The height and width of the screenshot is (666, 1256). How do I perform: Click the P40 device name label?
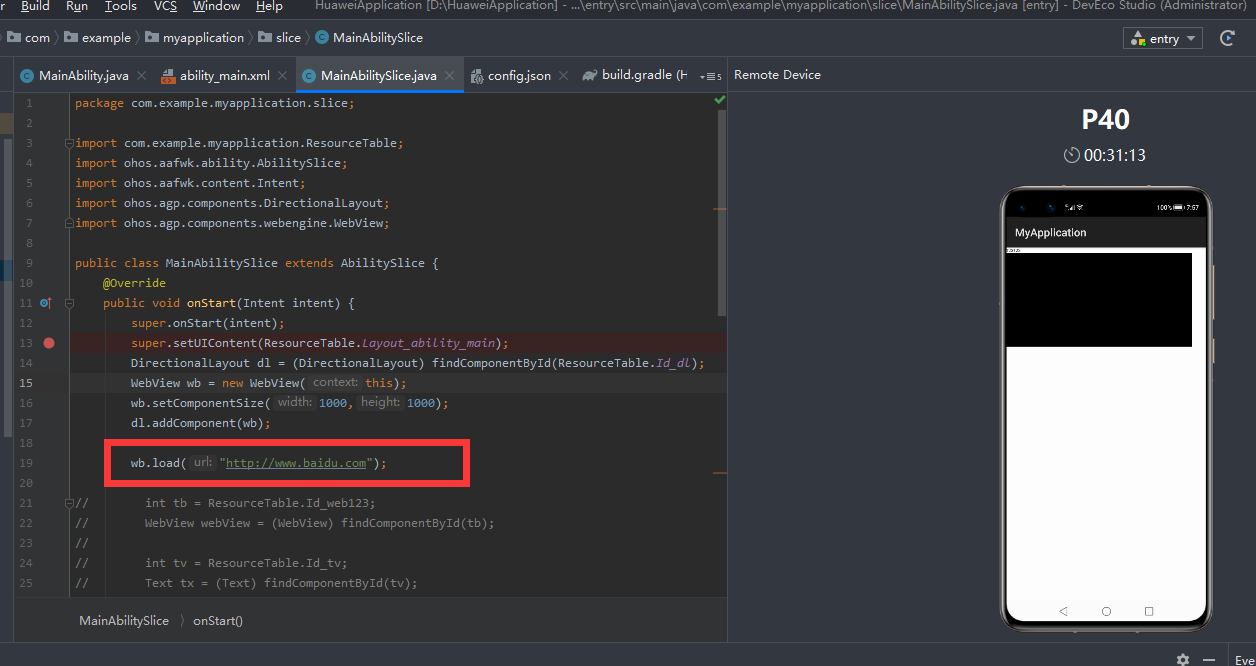click(x=1106, y=120)
